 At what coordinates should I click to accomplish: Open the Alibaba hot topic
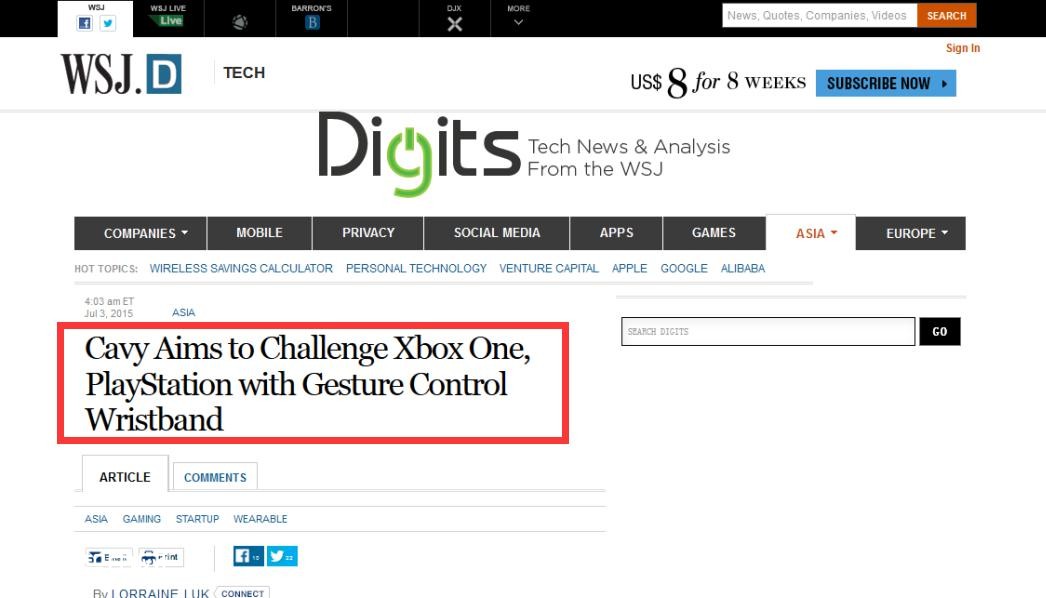(x=742, y=268)
